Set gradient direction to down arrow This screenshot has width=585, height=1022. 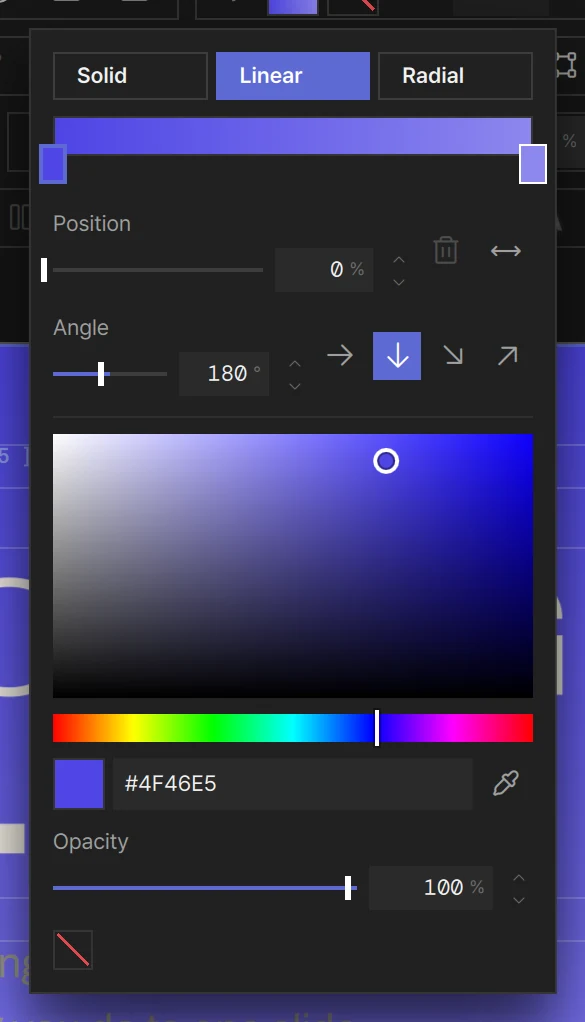coord(397,356)
